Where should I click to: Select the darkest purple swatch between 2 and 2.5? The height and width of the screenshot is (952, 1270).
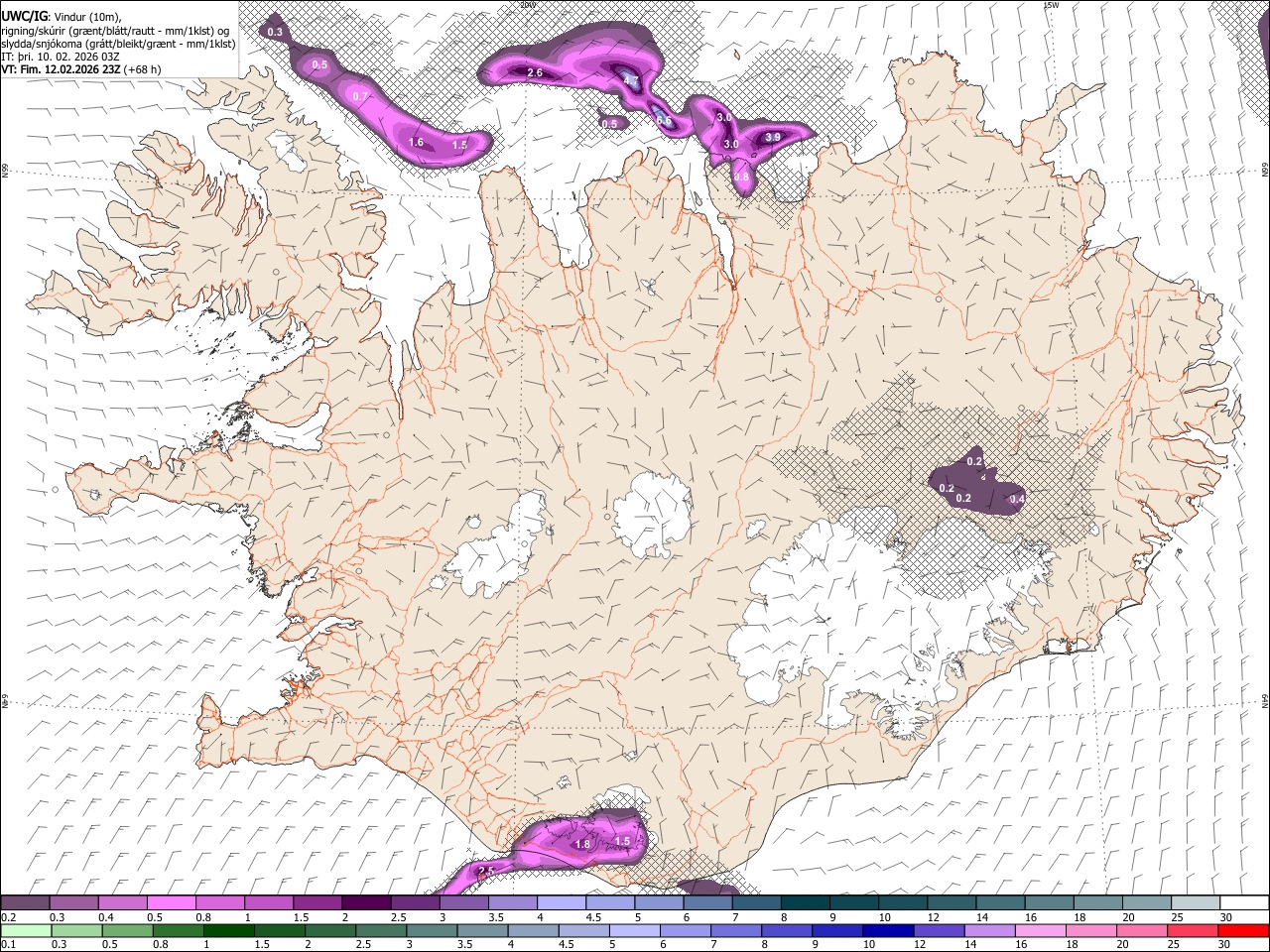[x=366, y=902]
